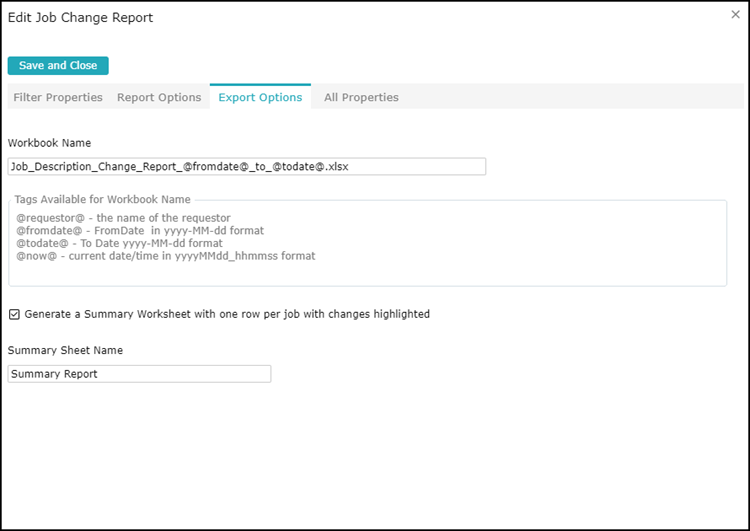Click the Workbook Name label

49,143
